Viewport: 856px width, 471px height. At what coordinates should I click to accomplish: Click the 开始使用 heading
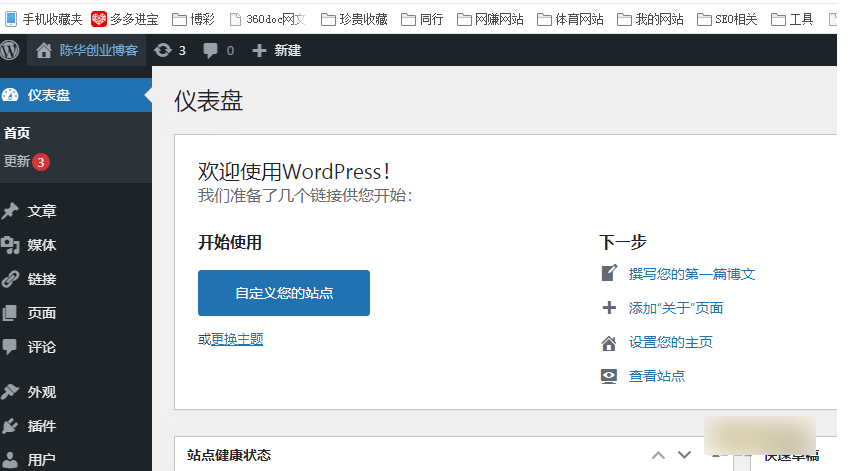[x=230, y=242]
